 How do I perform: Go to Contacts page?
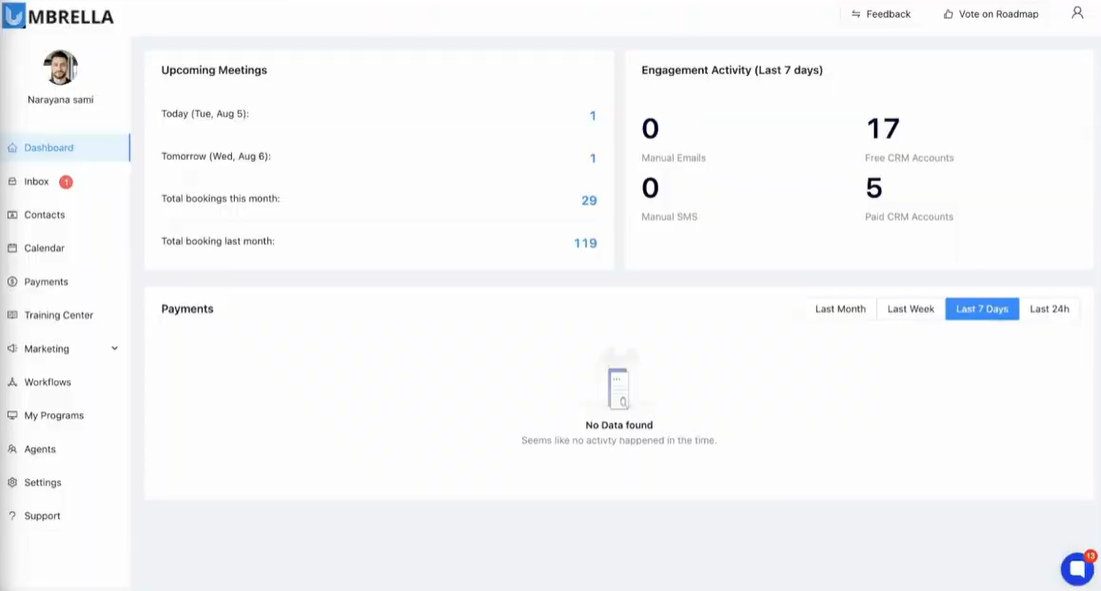[x=65, y=215]
